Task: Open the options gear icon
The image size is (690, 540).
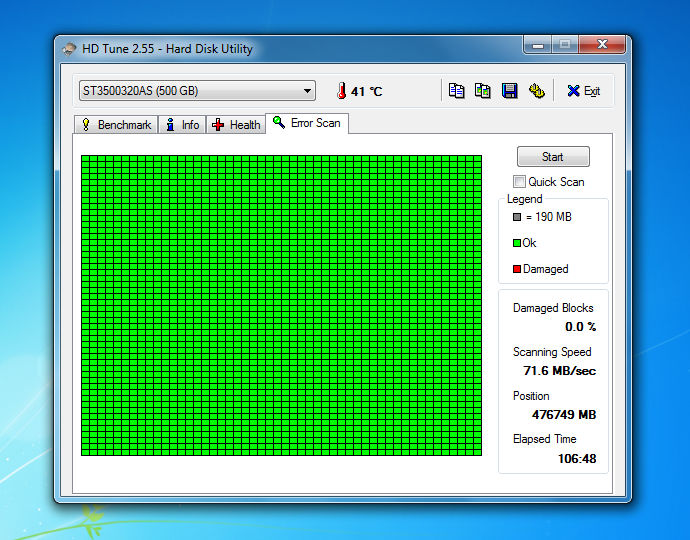Action: pos(536,91)
